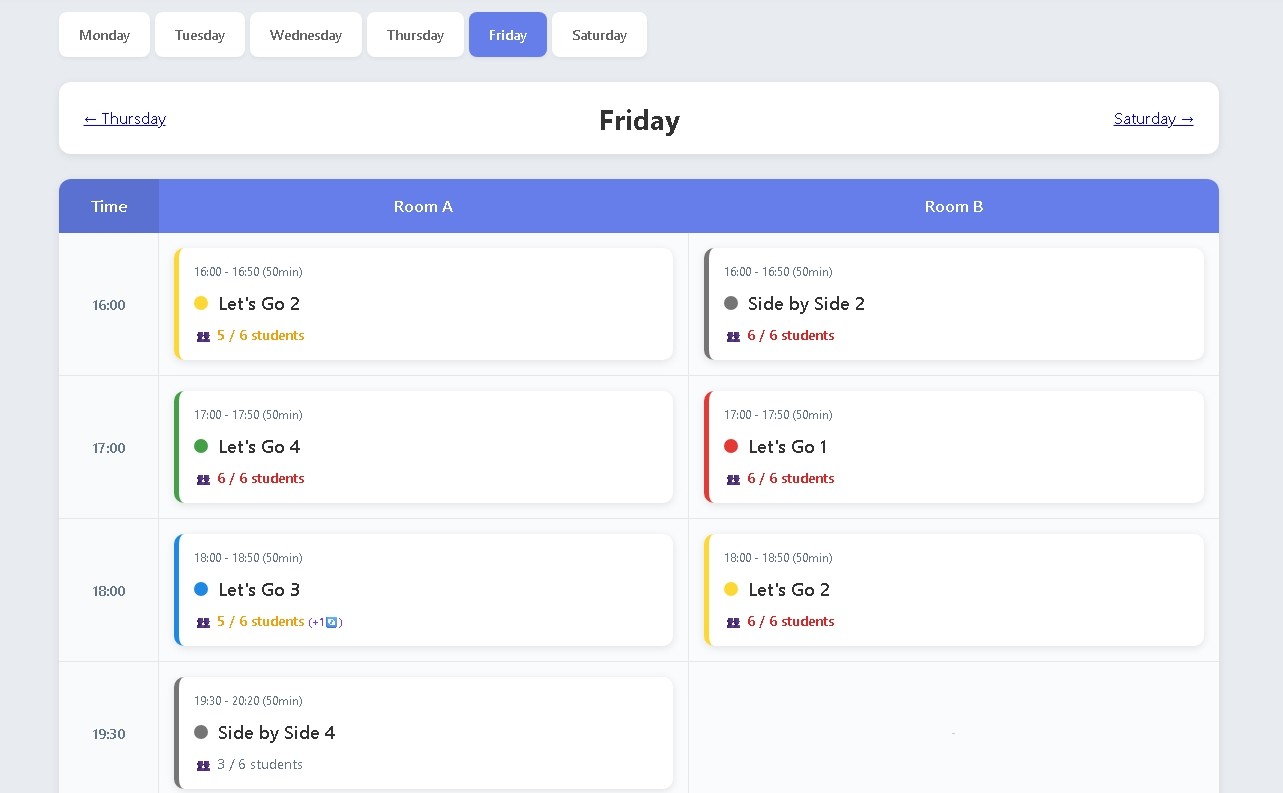This screenshot has width=1283, height=793.
Task: Click the gray dot on Side by Side 4
Action: [x=200, y=732]
